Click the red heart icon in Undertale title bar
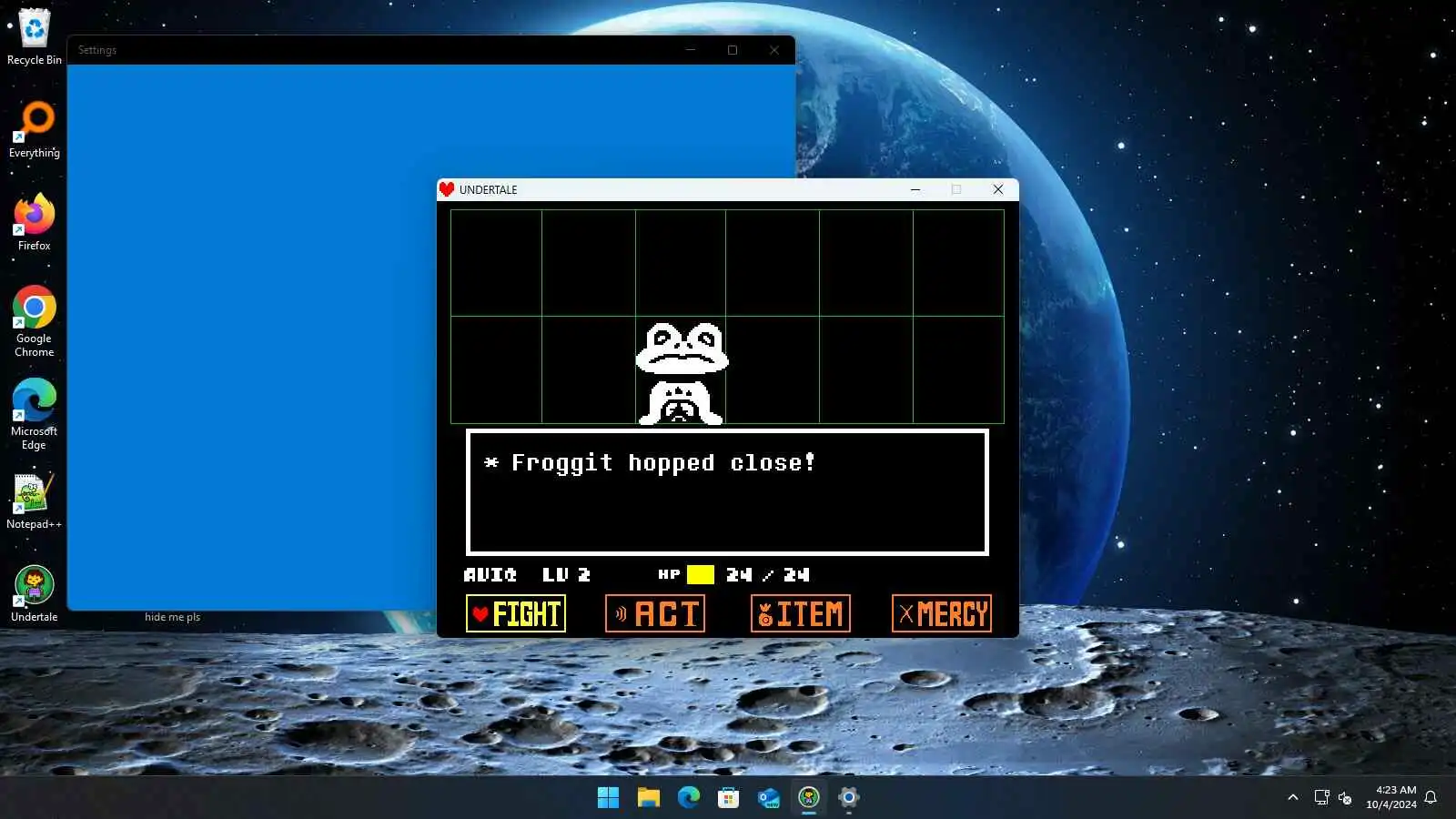The width and height of the screenshot is (1456, 819). click(x=447, y=189)
